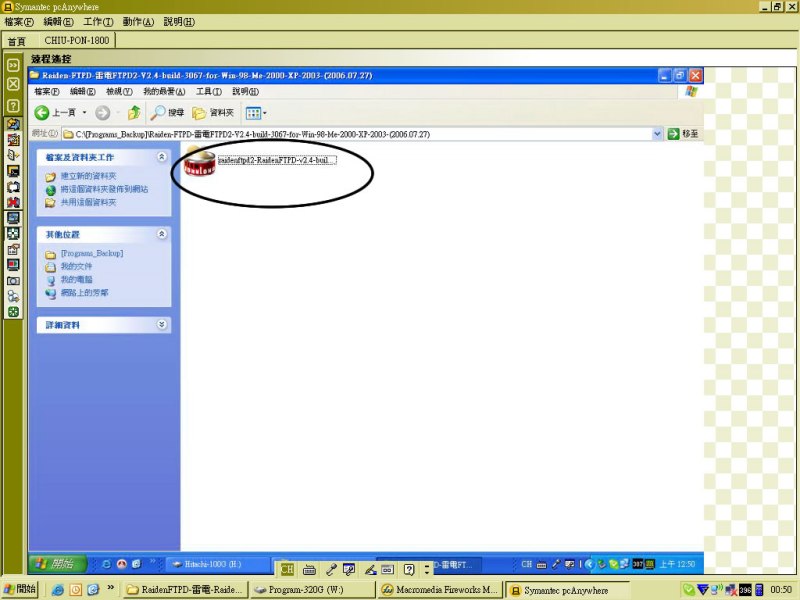Open Explorer 我的最愛(A) menu

[x=164, y=91]
